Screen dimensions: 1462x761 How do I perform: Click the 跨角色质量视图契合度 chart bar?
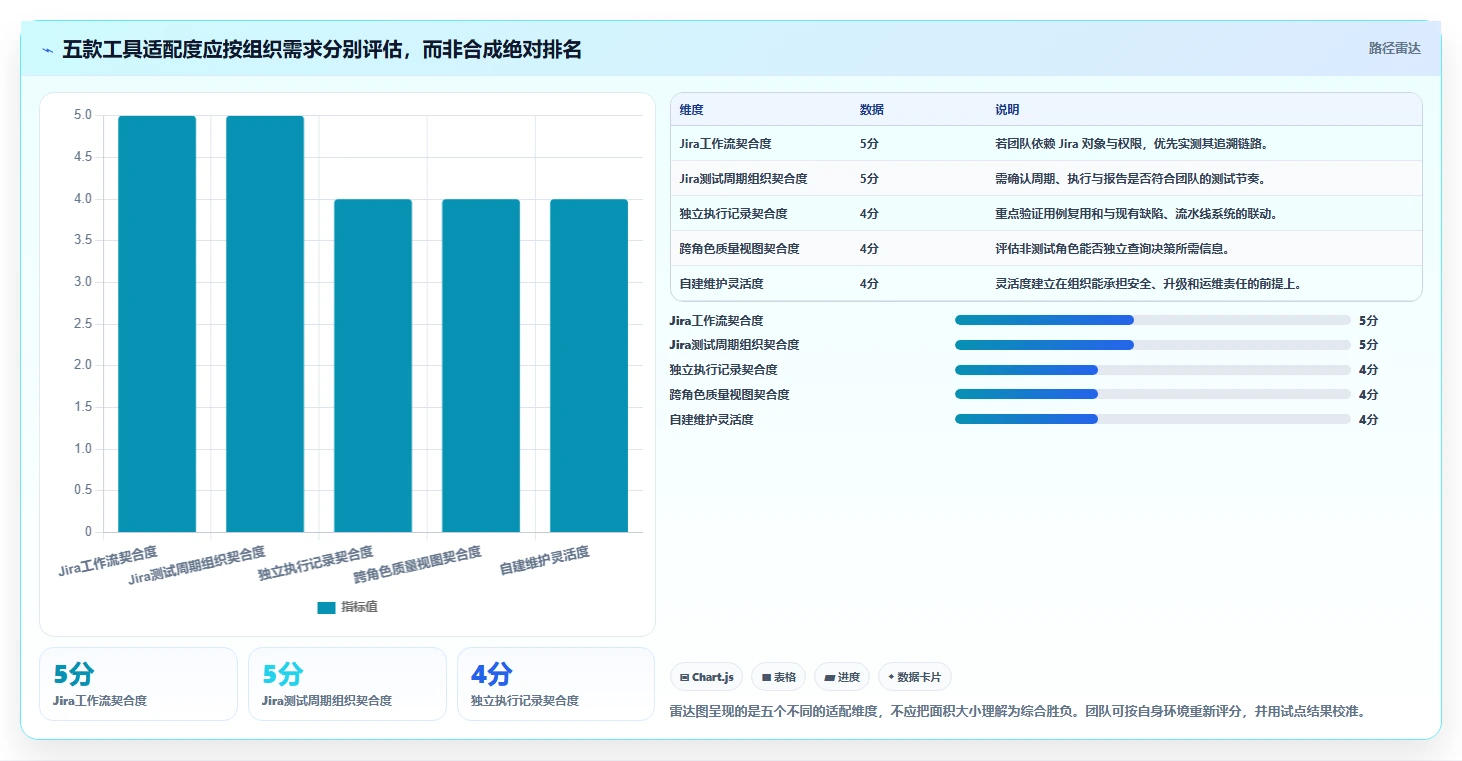[x=481, y=366]
